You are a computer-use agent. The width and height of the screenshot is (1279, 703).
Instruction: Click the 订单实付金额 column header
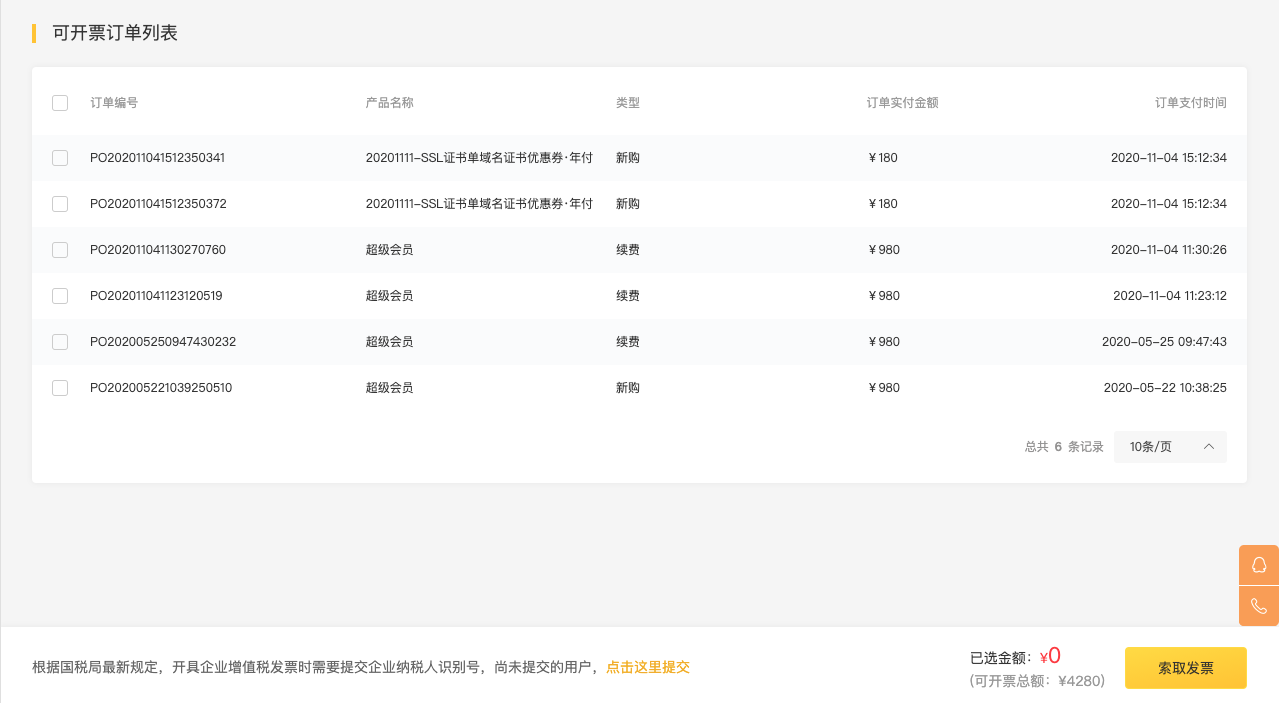point(902,103)
